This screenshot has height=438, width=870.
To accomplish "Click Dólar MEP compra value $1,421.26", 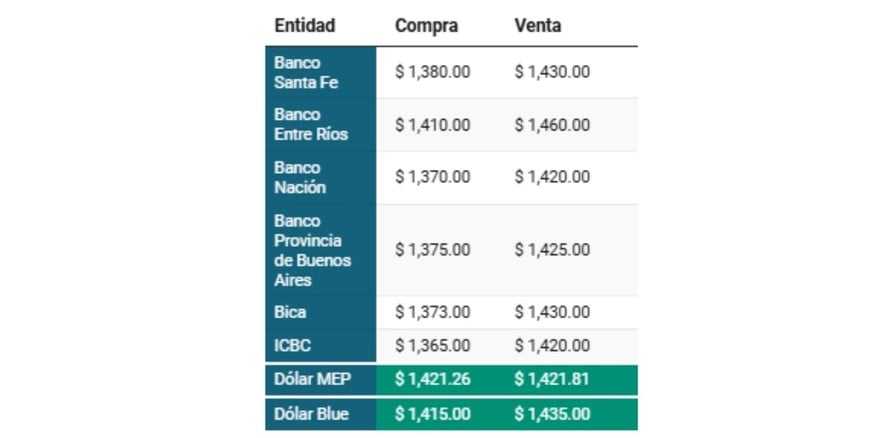I will pyautogui.click(x=432, y=379).
